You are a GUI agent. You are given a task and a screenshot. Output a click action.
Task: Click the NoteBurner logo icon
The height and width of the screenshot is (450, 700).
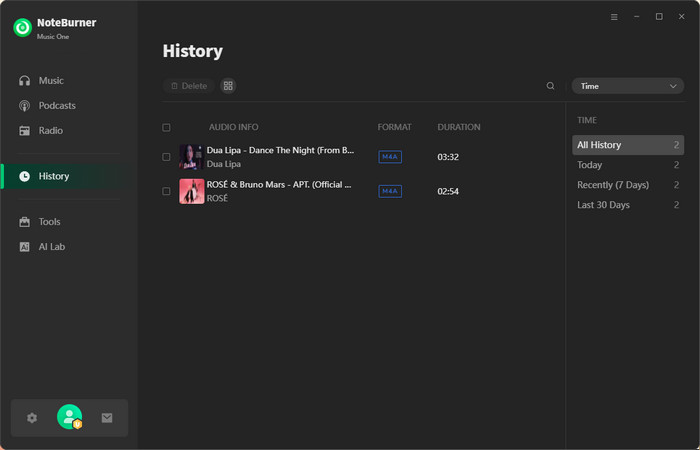(22, 28)
